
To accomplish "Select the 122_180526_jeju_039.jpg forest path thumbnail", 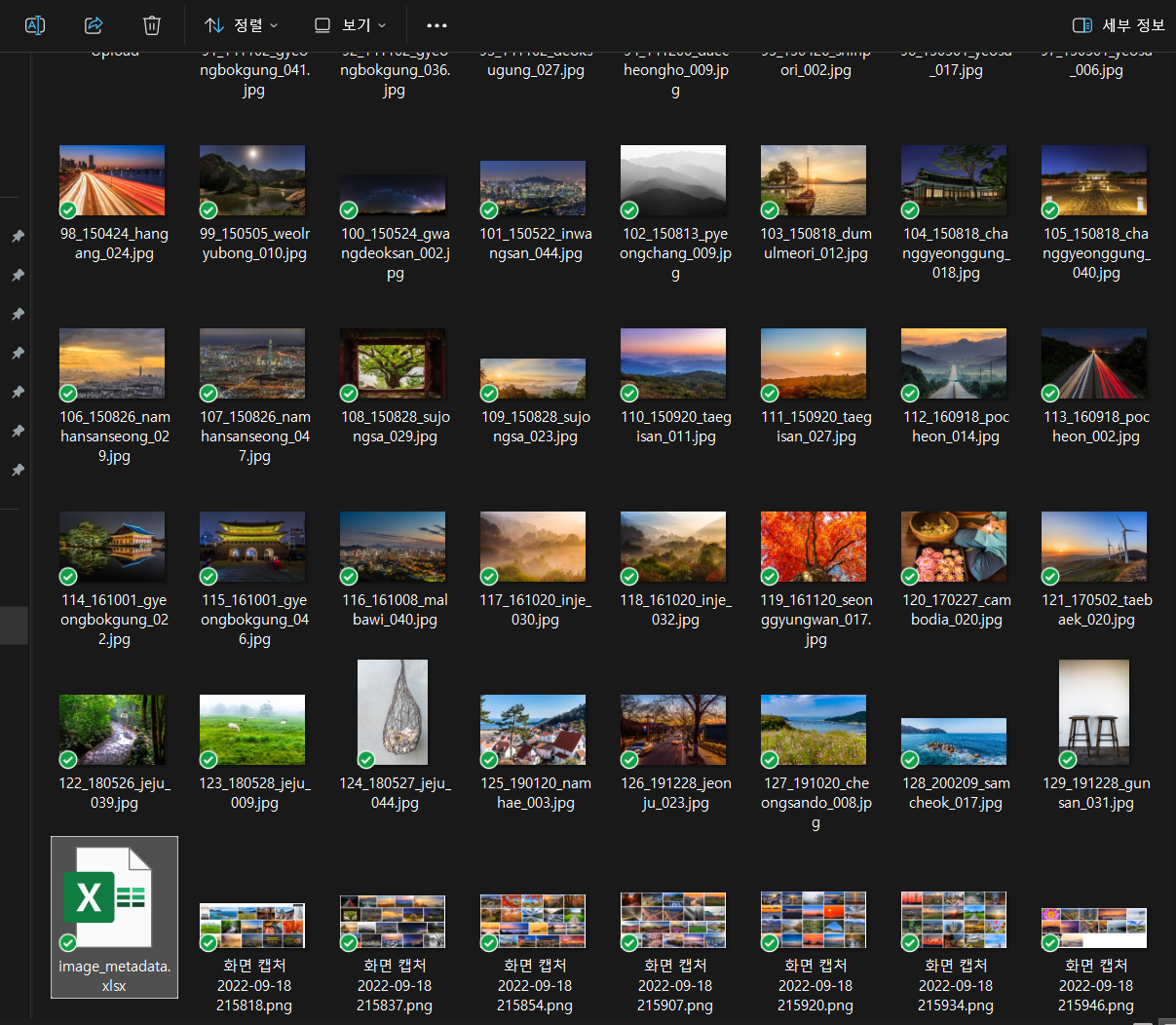I will click(x=112, y=730).
